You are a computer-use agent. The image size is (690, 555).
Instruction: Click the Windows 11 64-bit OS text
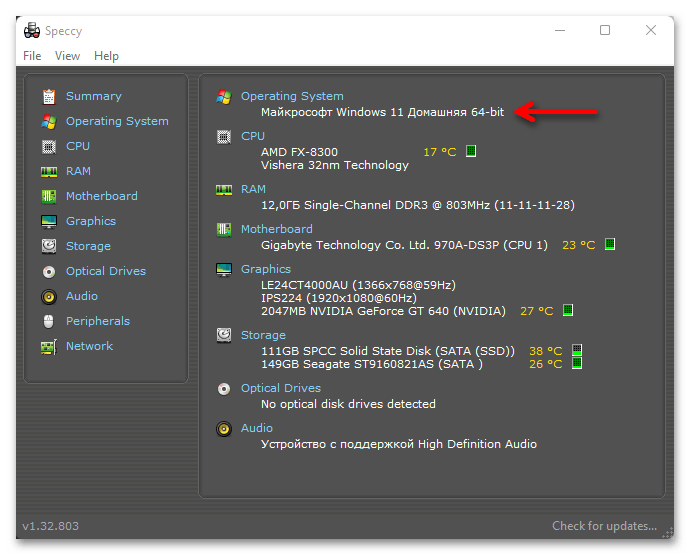[382, 112]
